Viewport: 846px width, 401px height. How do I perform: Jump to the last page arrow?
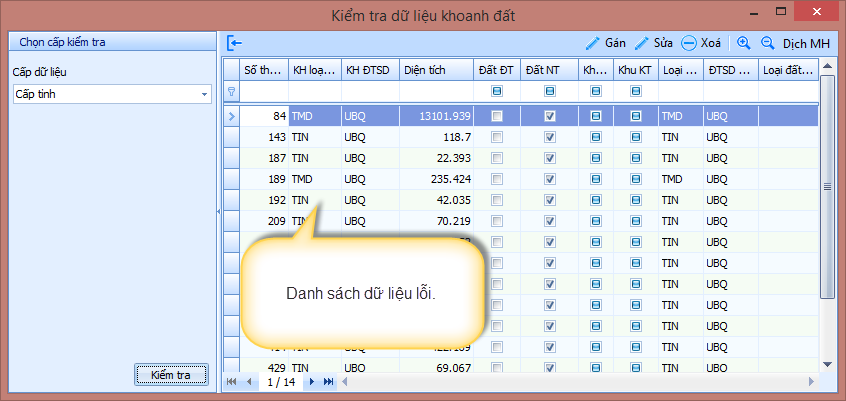pyautogui.click(x=328, y=382)
